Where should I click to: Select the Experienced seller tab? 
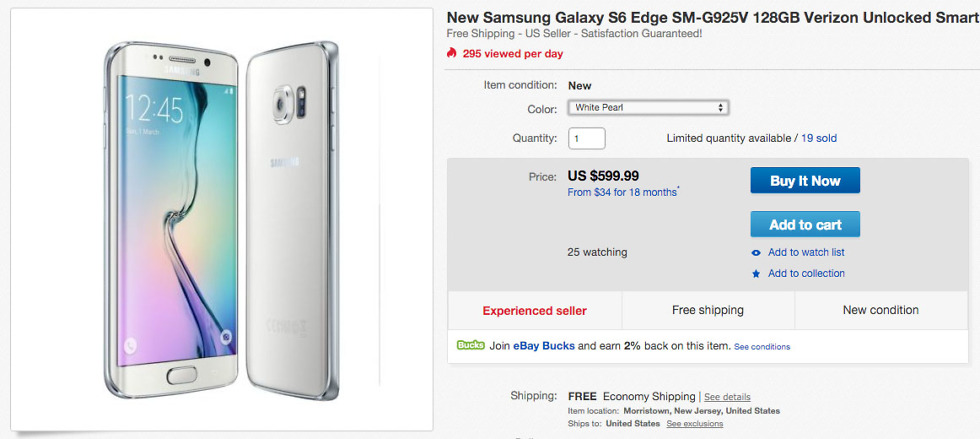click(535, 310)
